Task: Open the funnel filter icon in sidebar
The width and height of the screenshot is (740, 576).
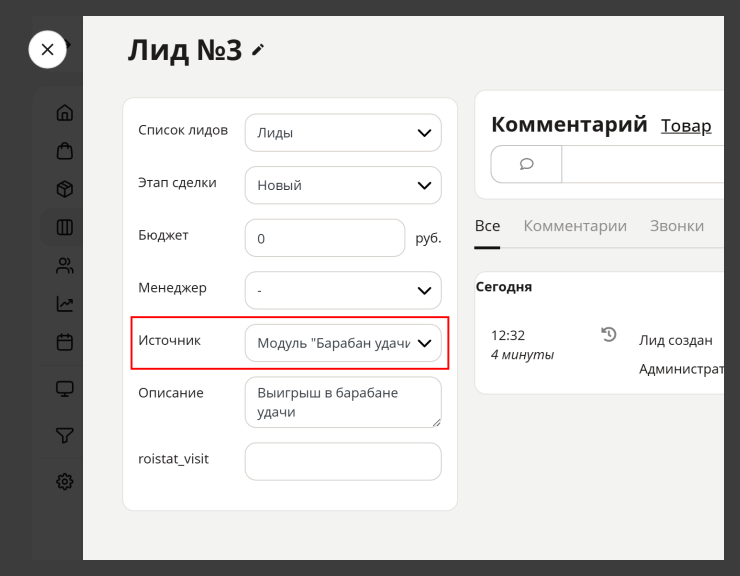Action: click(x=65, y=435)
